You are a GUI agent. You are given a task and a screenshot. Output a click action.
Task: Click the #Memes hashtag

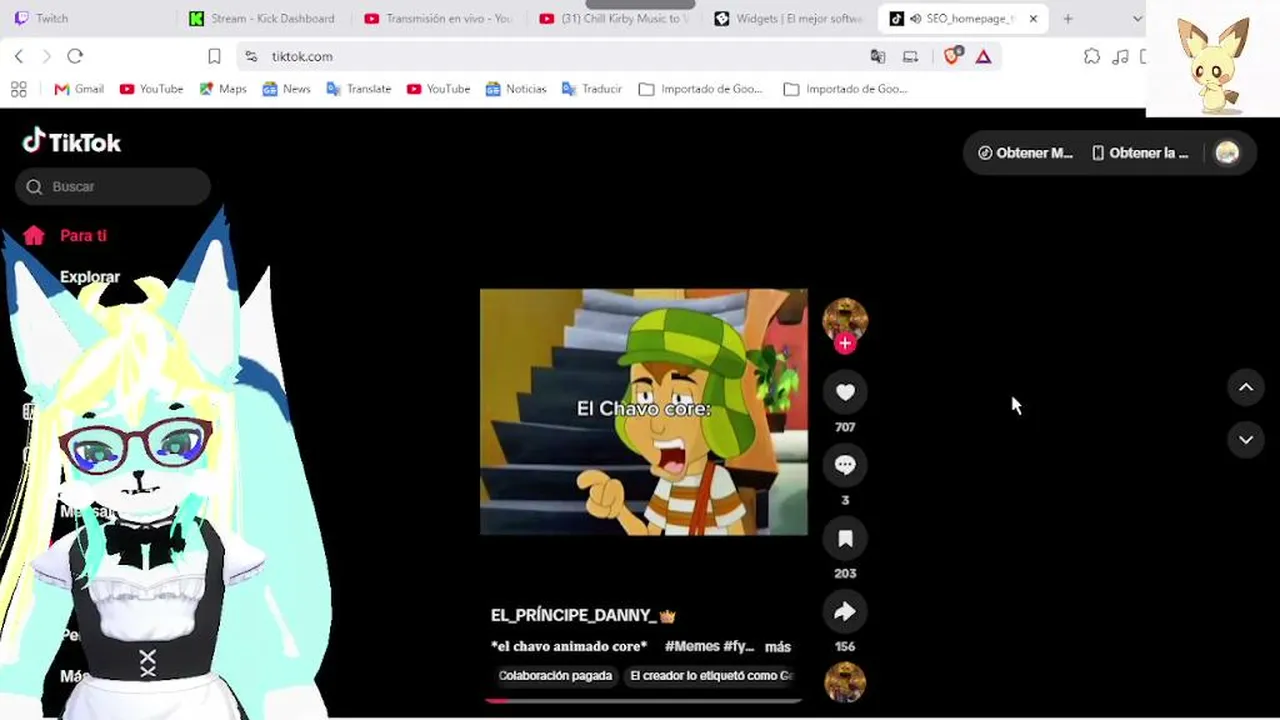tap(692, 647)
